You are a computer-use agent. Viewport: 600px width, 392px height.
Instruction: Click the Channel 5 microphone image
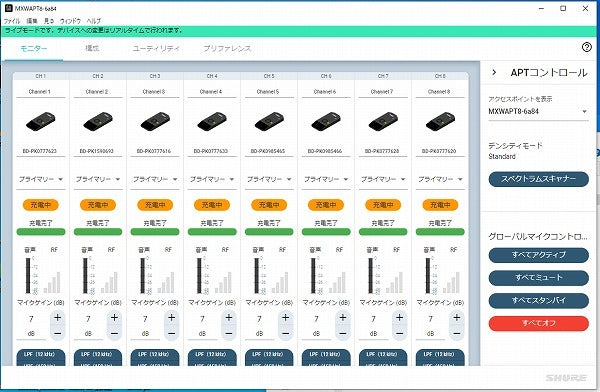tap(269, 122)
